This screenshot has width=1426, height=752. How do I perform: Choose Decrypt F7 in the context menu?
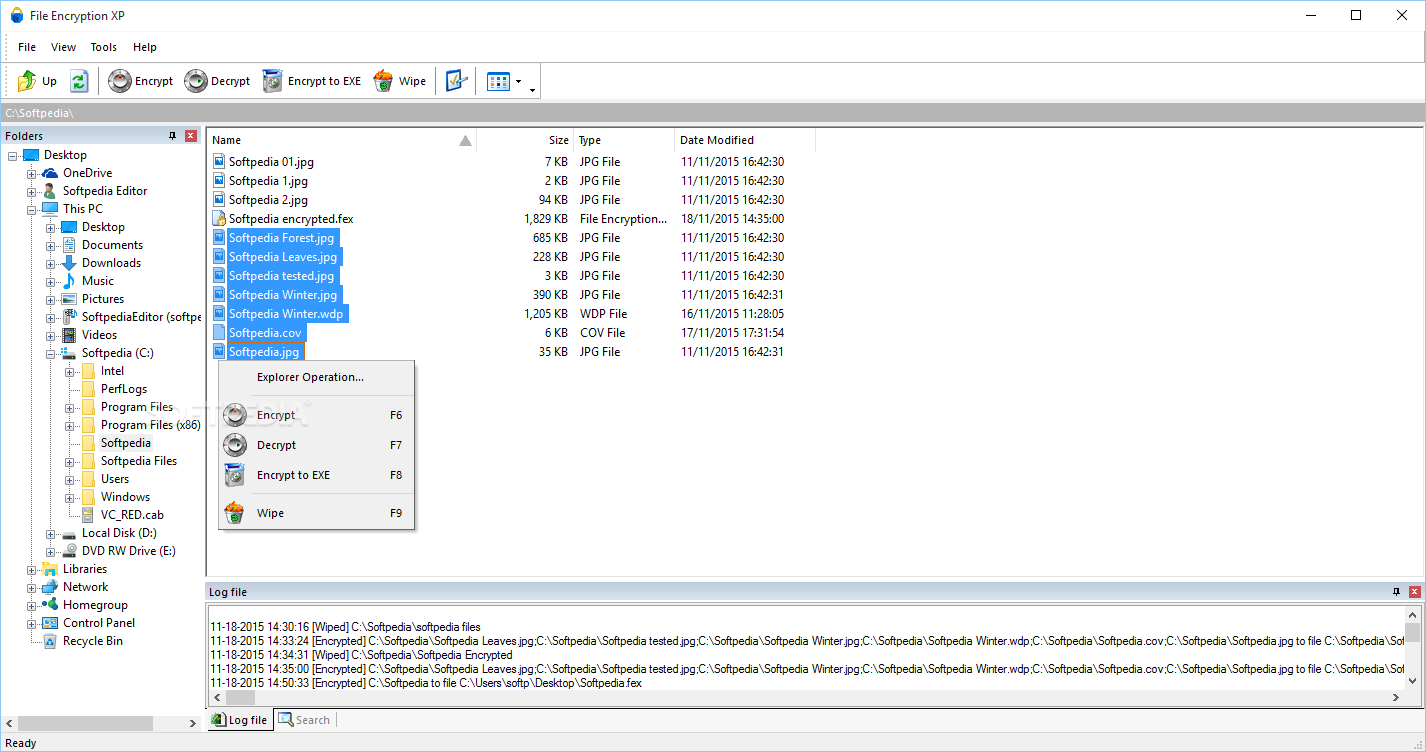(316, 445)
